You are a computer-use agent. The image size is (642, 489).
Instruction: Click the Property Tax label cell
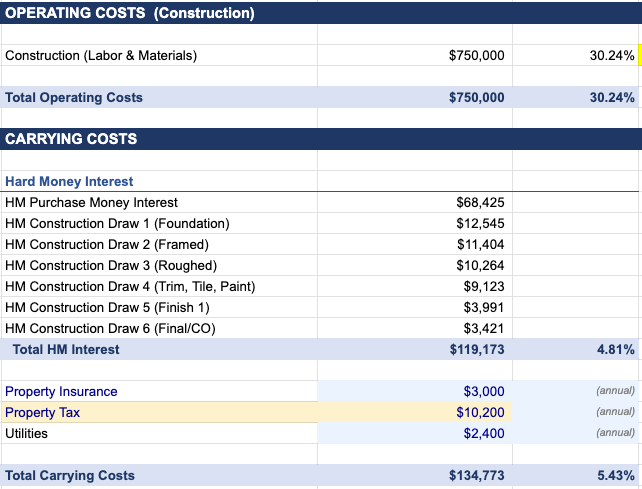click(x=159, y=412)
